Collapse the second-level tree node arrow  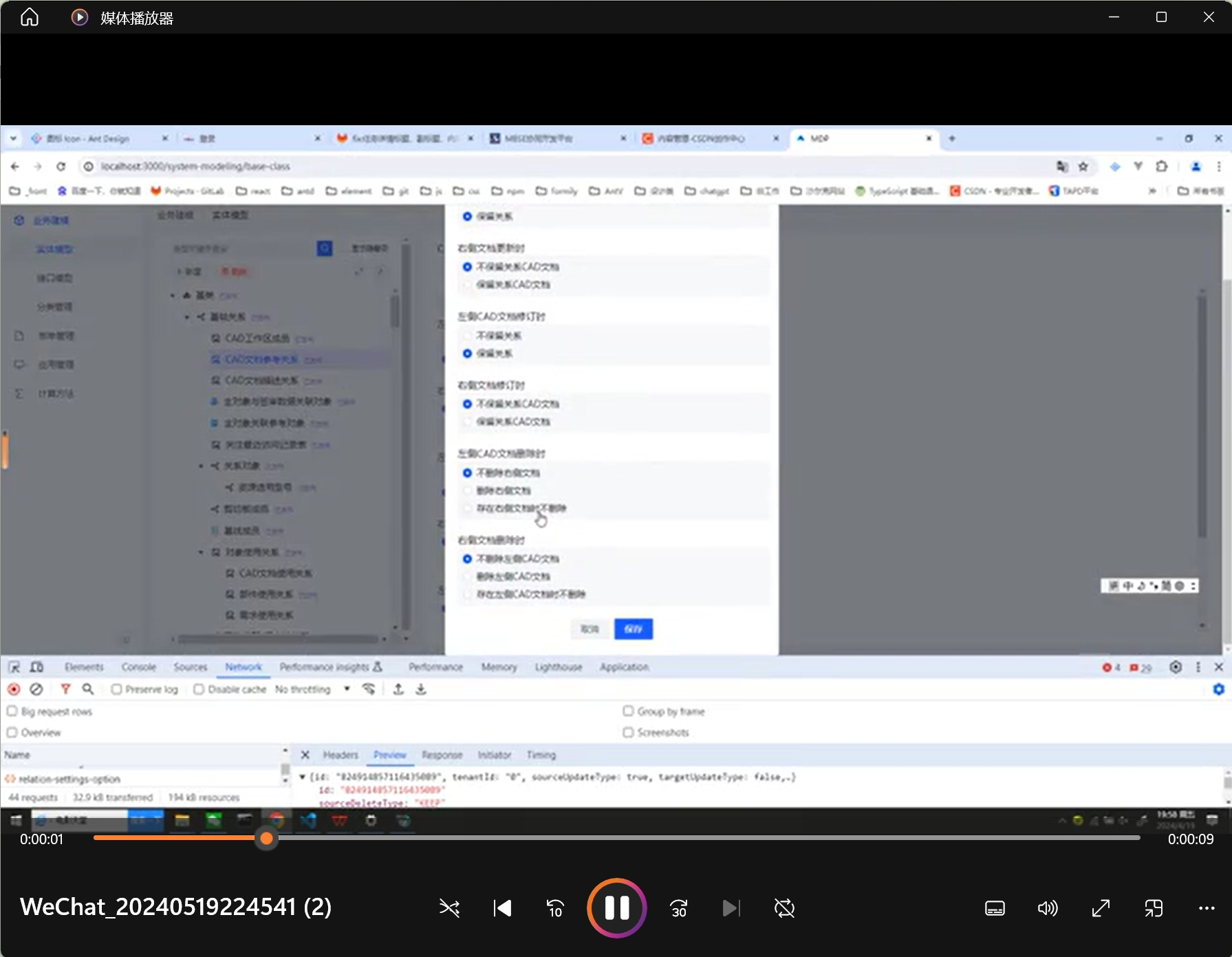tap(187, 316)
